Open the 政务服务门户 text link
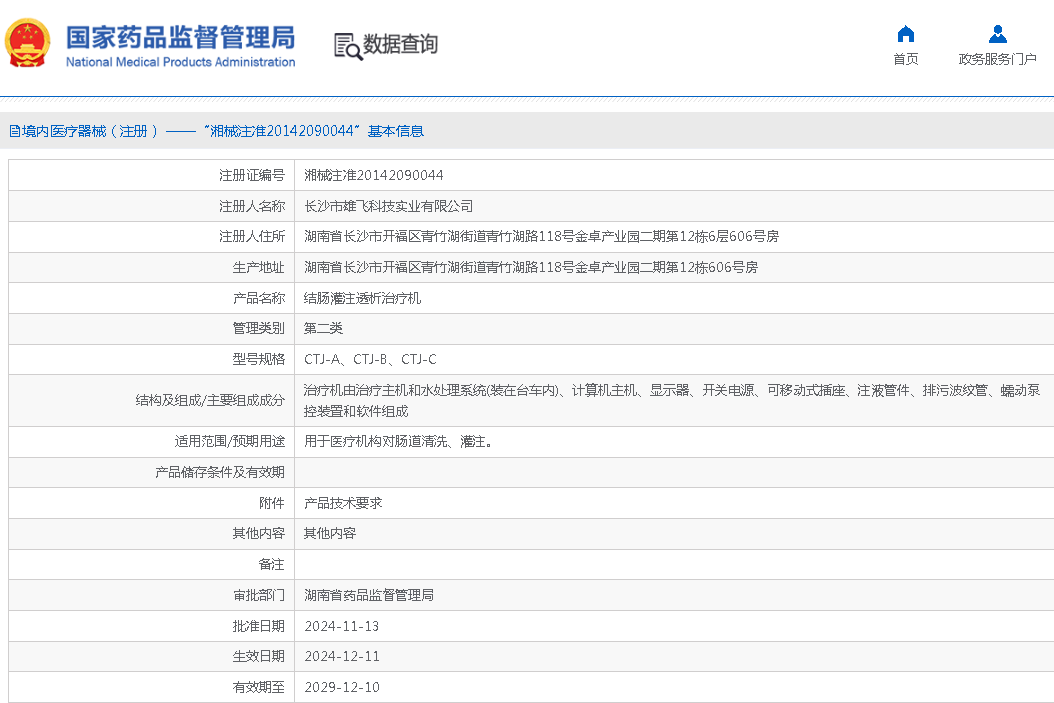1054x703 pixels. coord(997,60)
